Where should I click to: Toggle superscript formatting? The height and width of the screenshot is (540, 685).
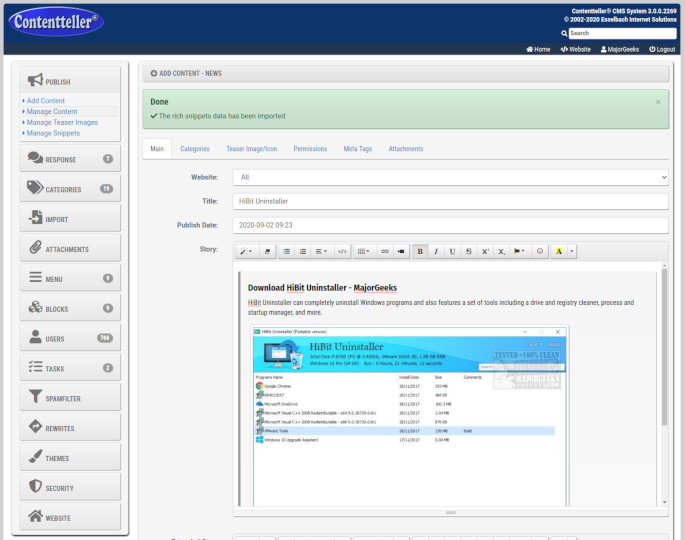coord(485,251)
